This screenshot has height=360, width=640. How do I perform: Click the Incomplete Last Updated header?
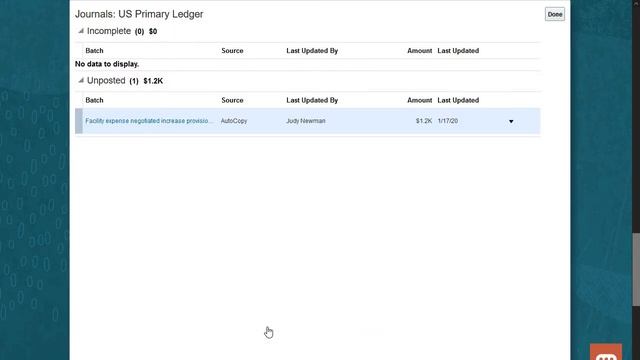pos(458,51)
